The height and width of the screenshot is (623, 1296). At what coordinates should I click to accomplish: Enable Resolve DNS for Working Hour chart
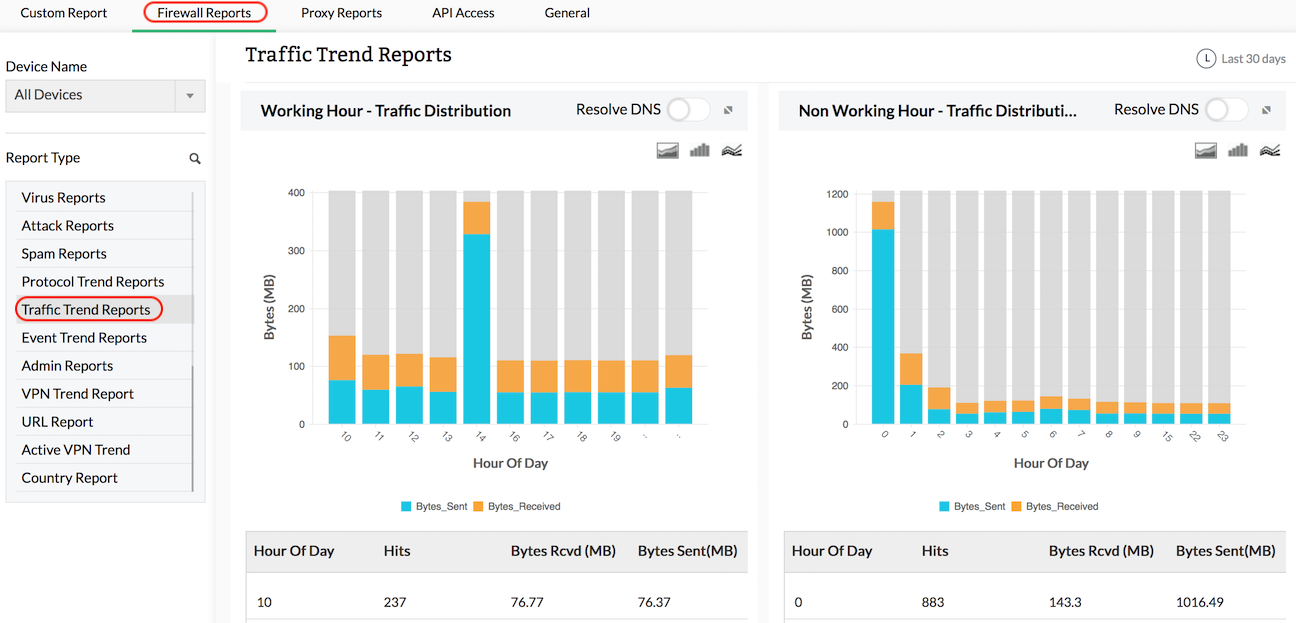687,110
